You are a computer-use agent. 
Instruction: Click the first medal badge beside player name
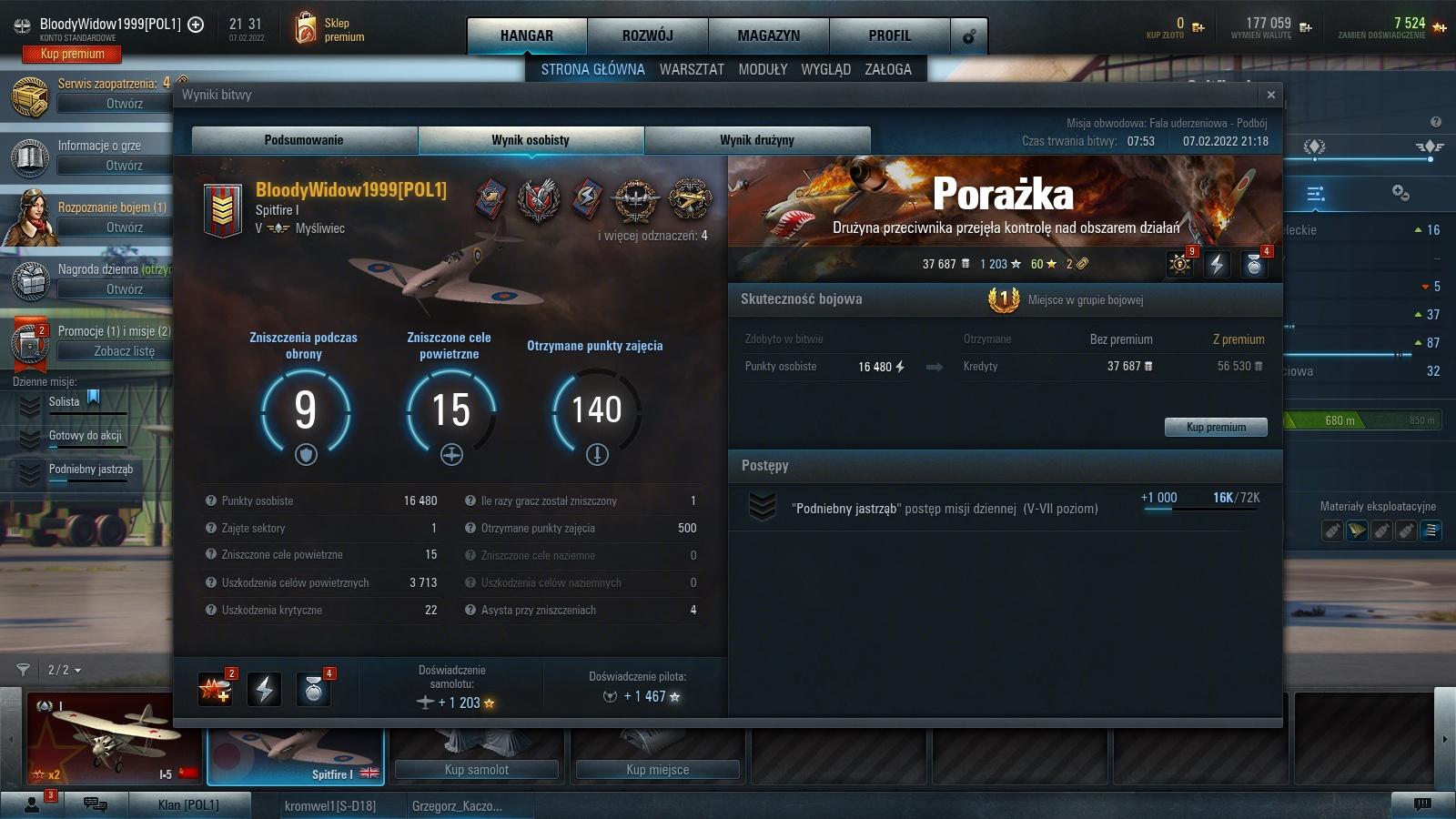[x=490, y=198]
